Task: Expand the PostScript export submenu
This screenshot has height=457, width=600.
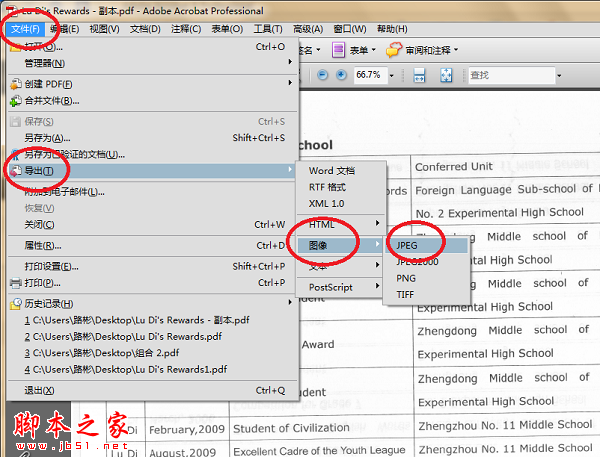Action: coord(341,287)
